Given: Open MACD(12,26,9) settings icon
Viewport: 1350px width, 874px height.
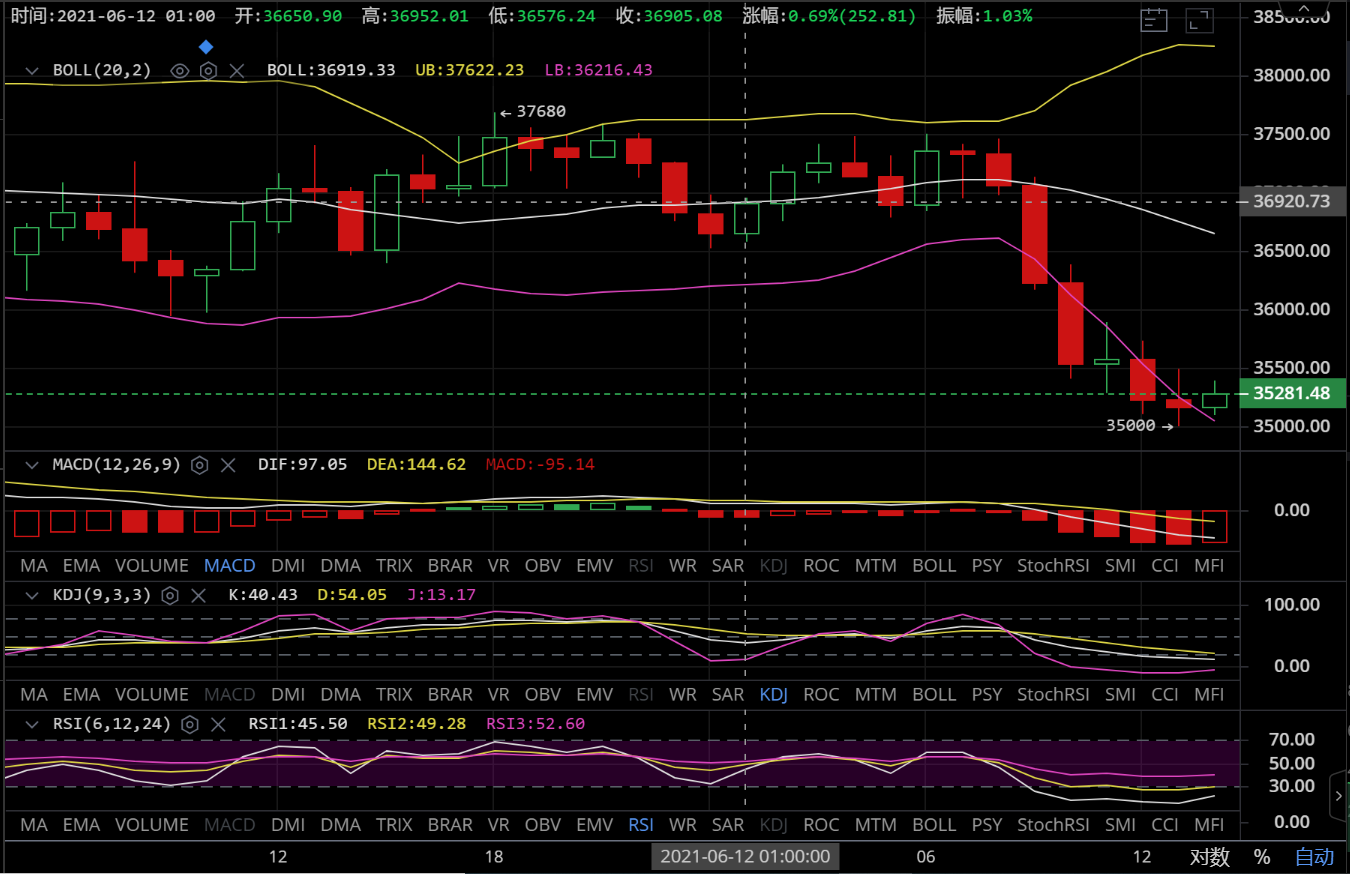Looking at the screenshot, I should 200,465.
